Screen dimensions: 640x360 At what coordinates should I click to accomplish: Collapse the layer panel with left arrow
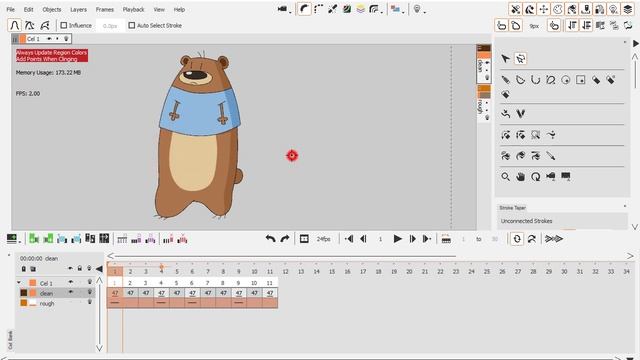tap(99, 269)
